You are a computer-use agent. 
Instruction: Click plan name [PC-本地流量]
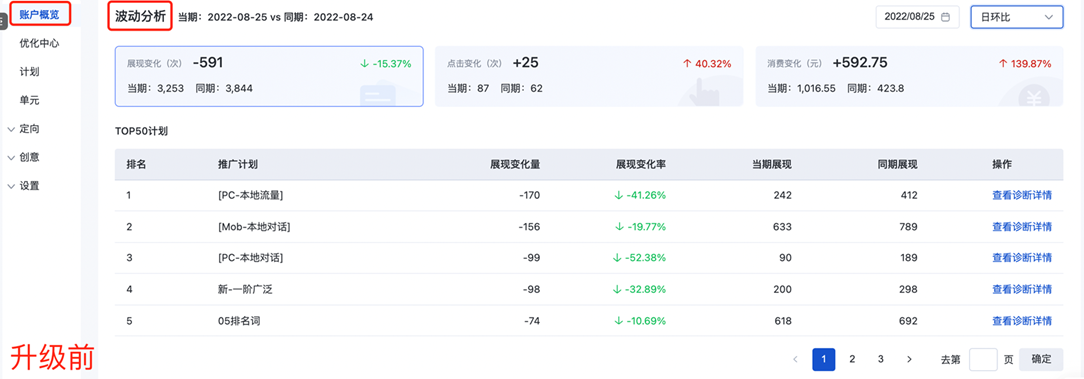250,195
